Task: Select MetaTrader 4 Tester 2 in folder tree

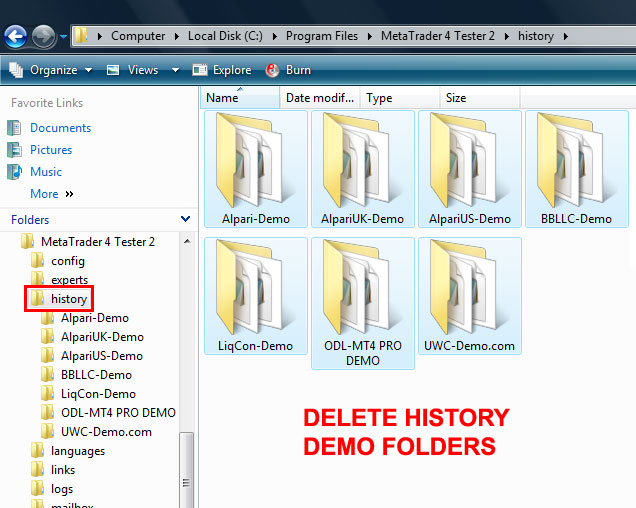Action: coord(98,242)
